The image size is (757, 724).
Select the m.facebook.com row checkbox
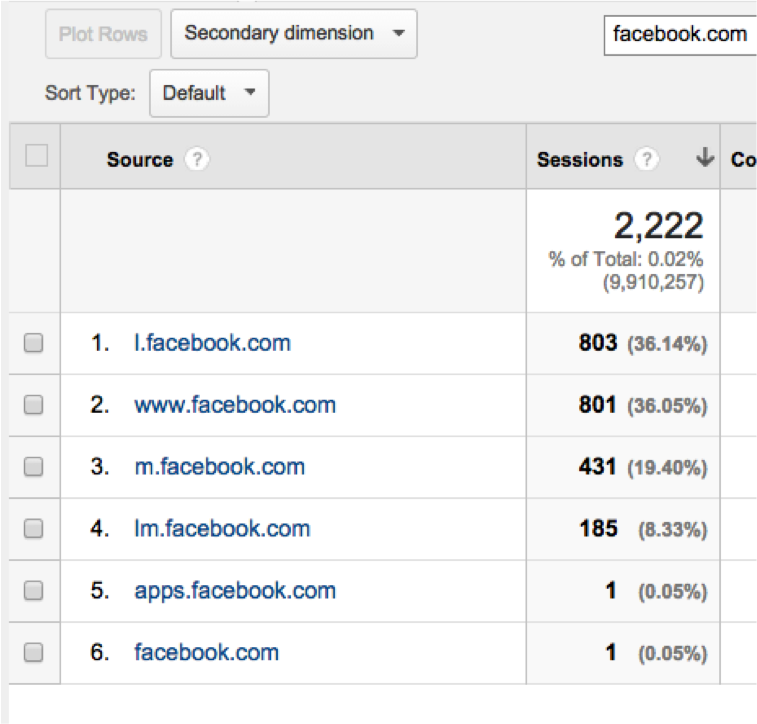coord(33,467)
